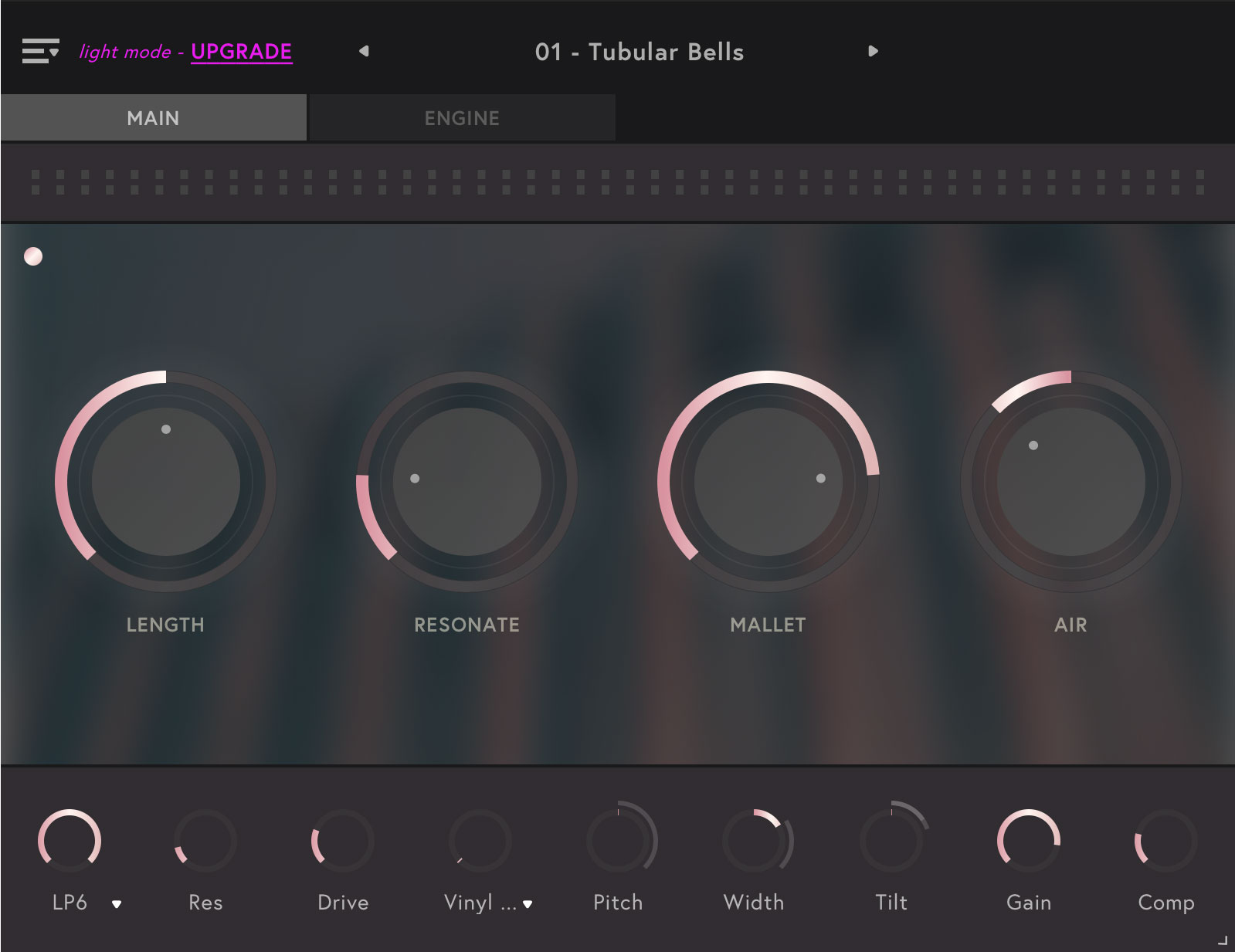Click the RESONATE knob

[x=467, y=482]
